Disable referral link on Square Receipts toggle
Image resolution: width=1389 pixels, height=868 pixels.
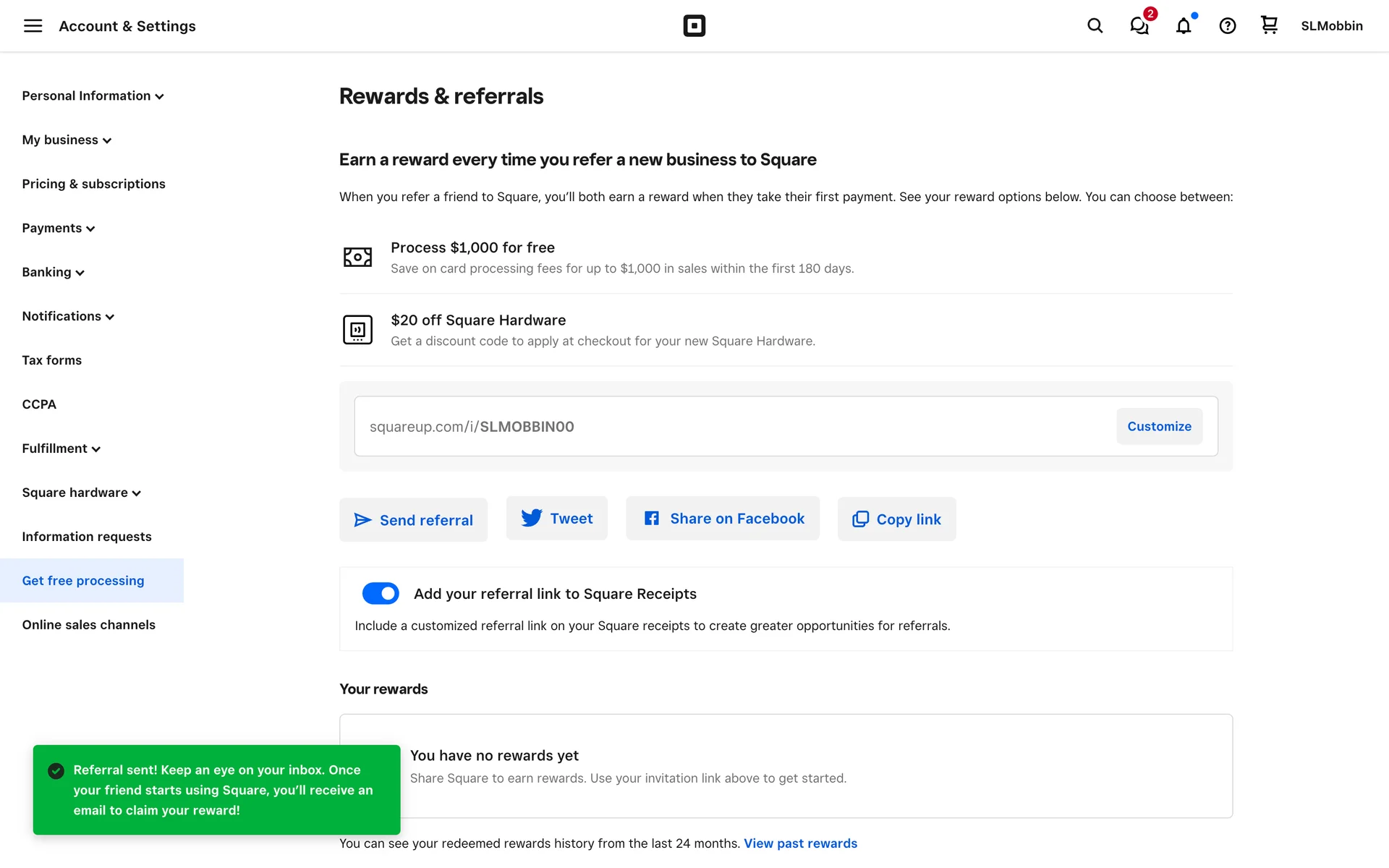(381, 593)
